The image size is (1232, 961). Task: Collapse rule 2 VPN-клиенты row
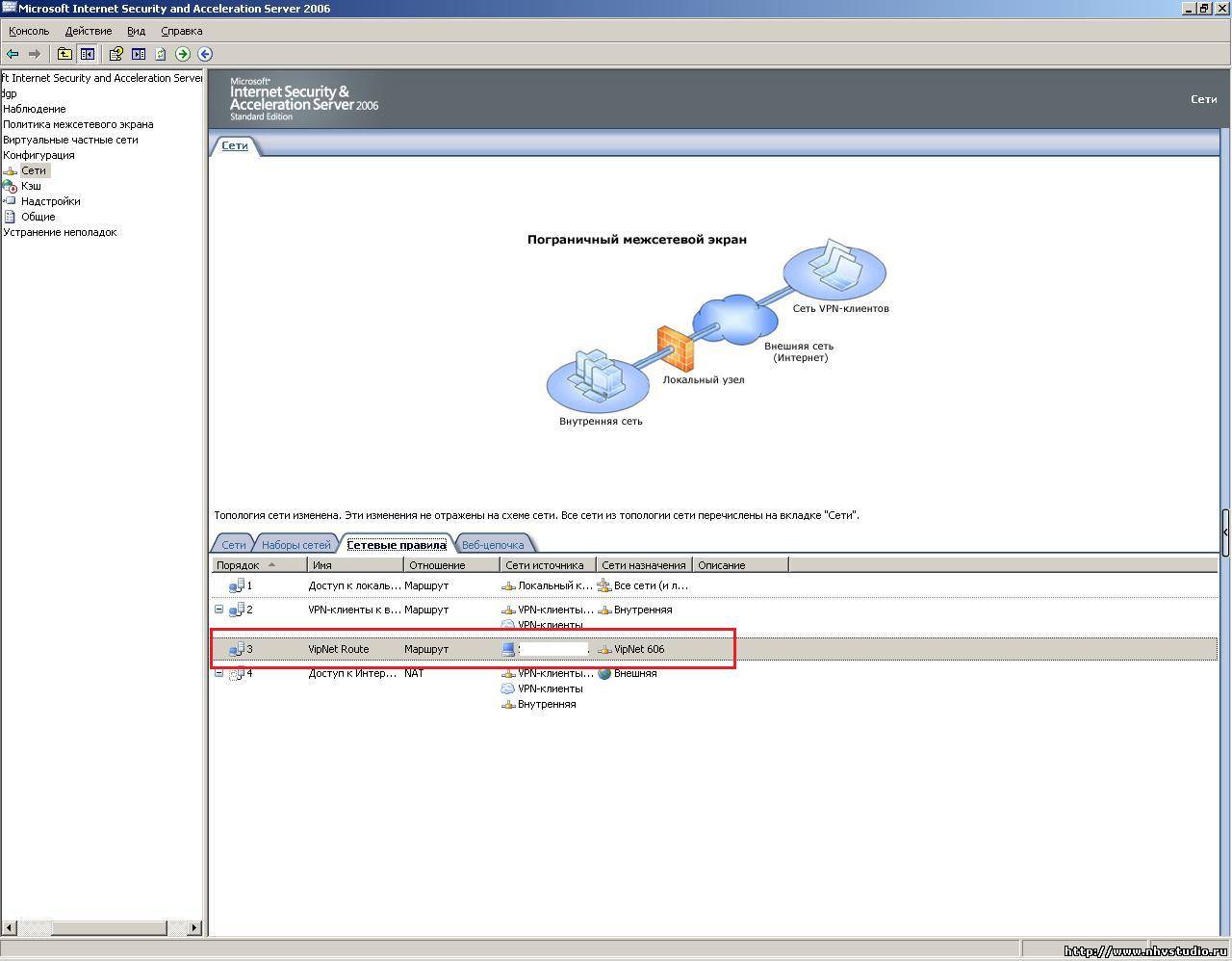218,609
